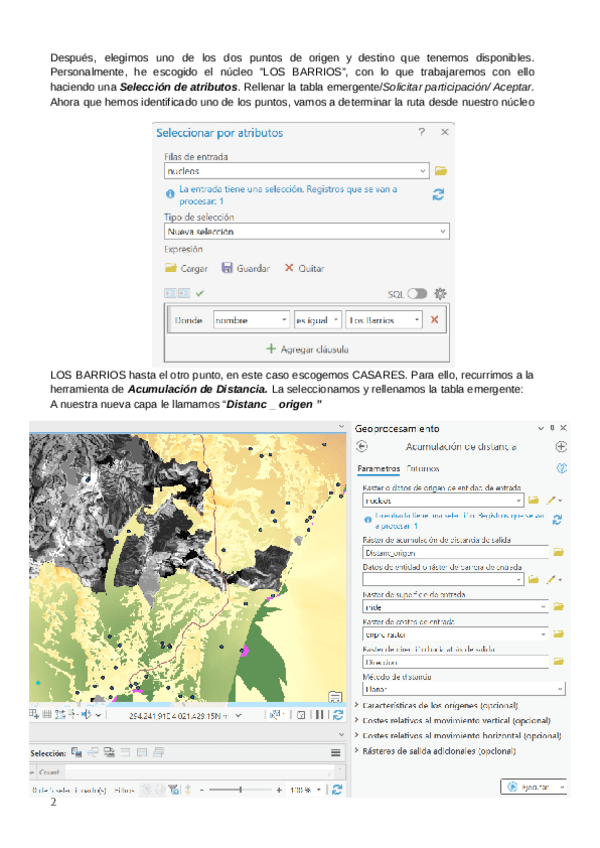600x848 pixels.
Task: Click Agregar cláusula button
Action: (x=307, y=349)
